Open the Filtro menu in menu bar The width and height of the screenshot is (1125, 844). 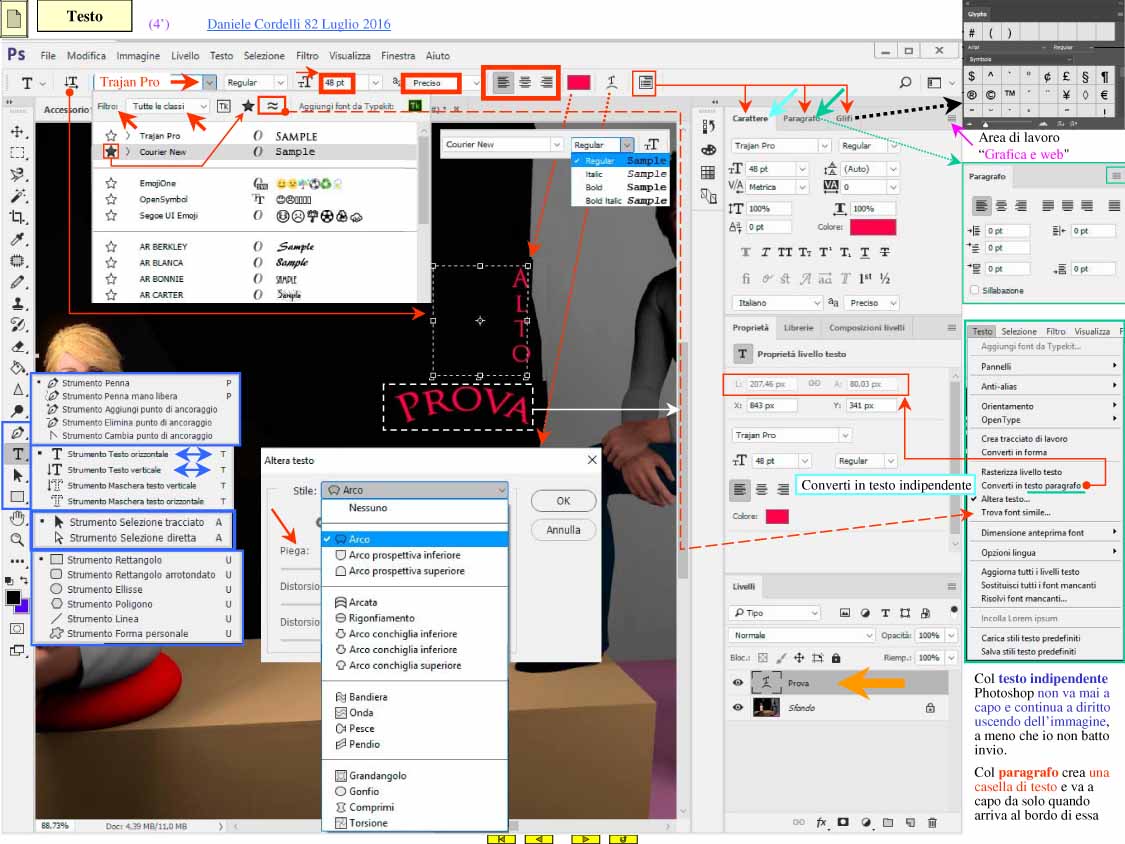tap(307, 56)
